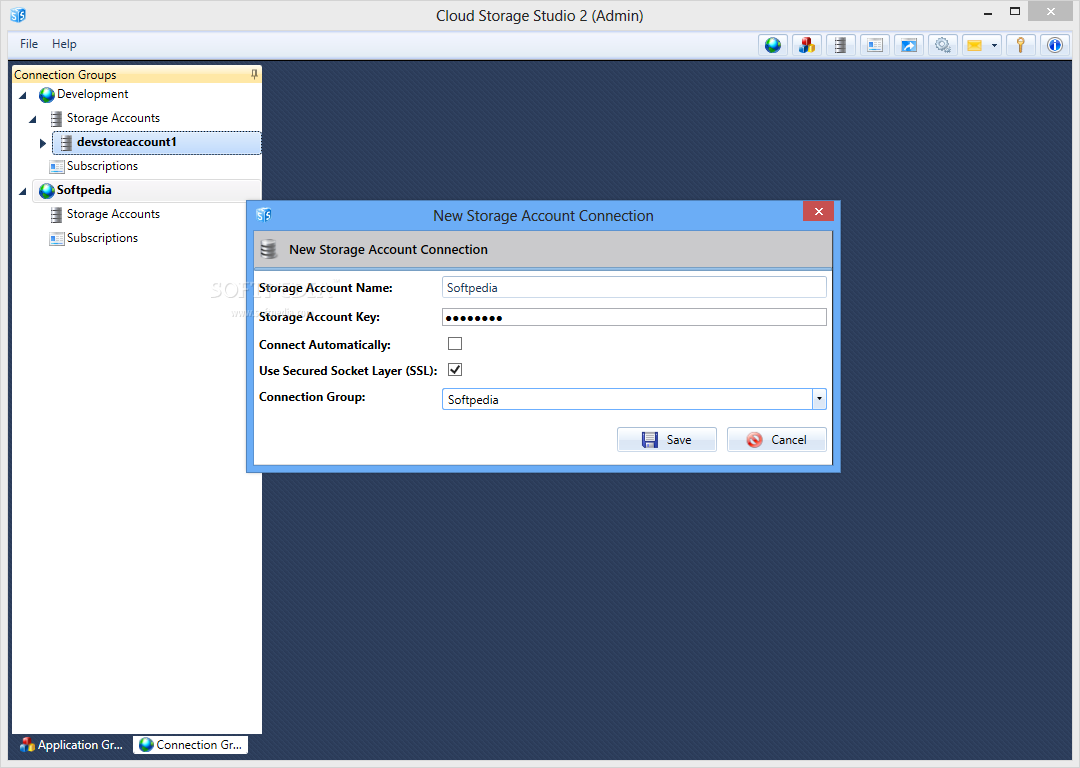The width and height of the screenshot is (1080, 768).
Task: Switch to the Application Groups tab
Action: pyautogui.click(x=71, y=745)
